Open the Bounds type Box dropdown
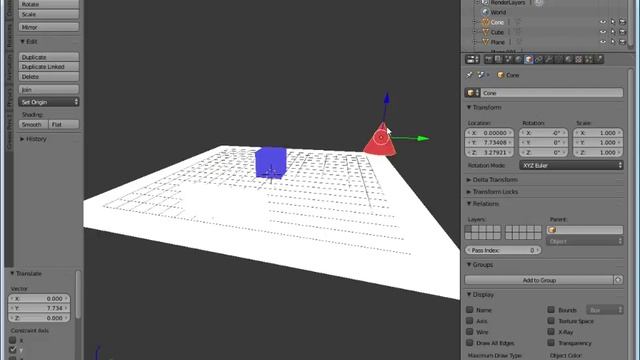Viewport: 640px width, 360px height. click(x=604, y=310)
